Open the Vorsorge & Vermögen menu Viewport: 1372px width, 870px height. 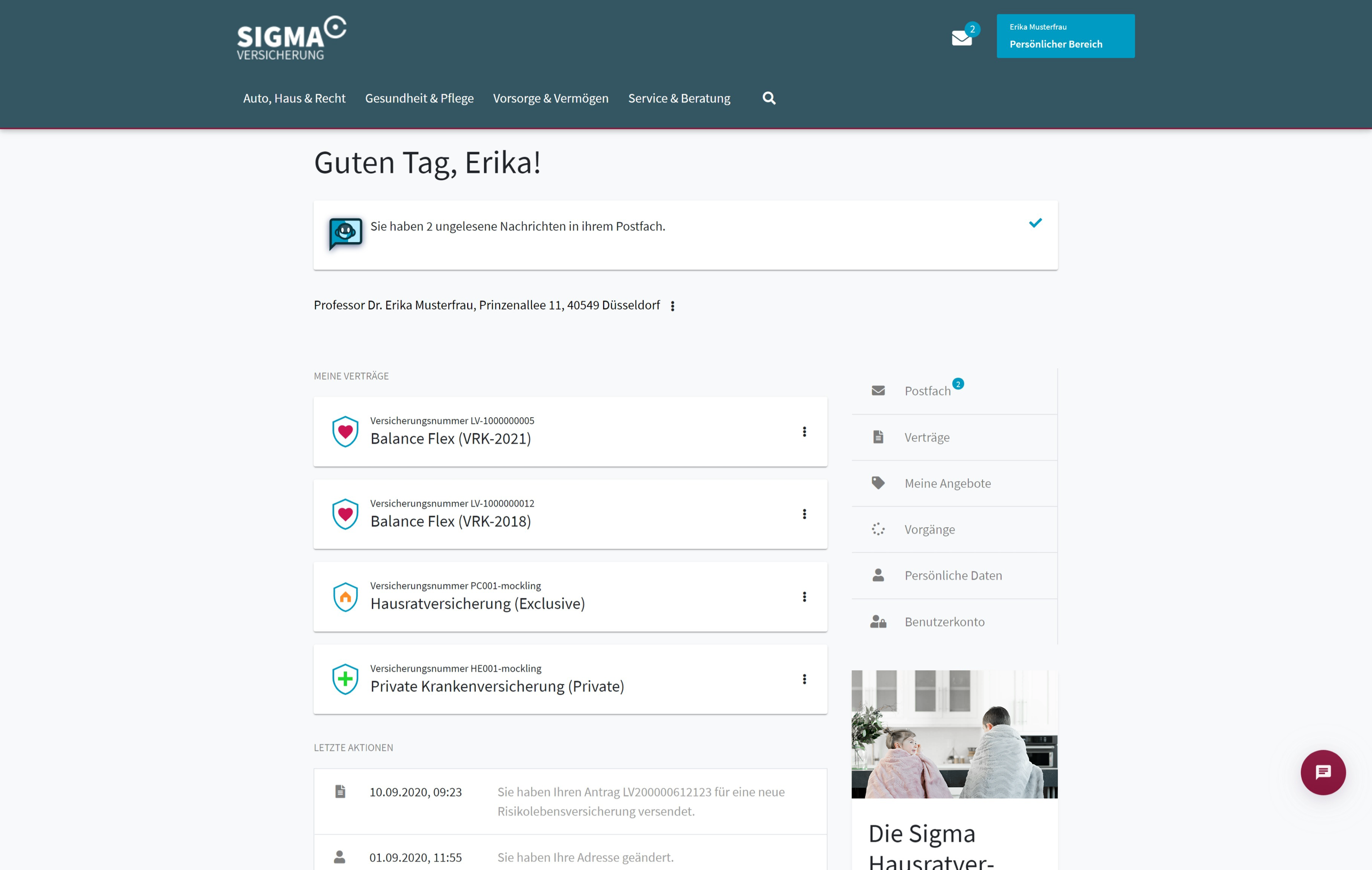[550, 98]
